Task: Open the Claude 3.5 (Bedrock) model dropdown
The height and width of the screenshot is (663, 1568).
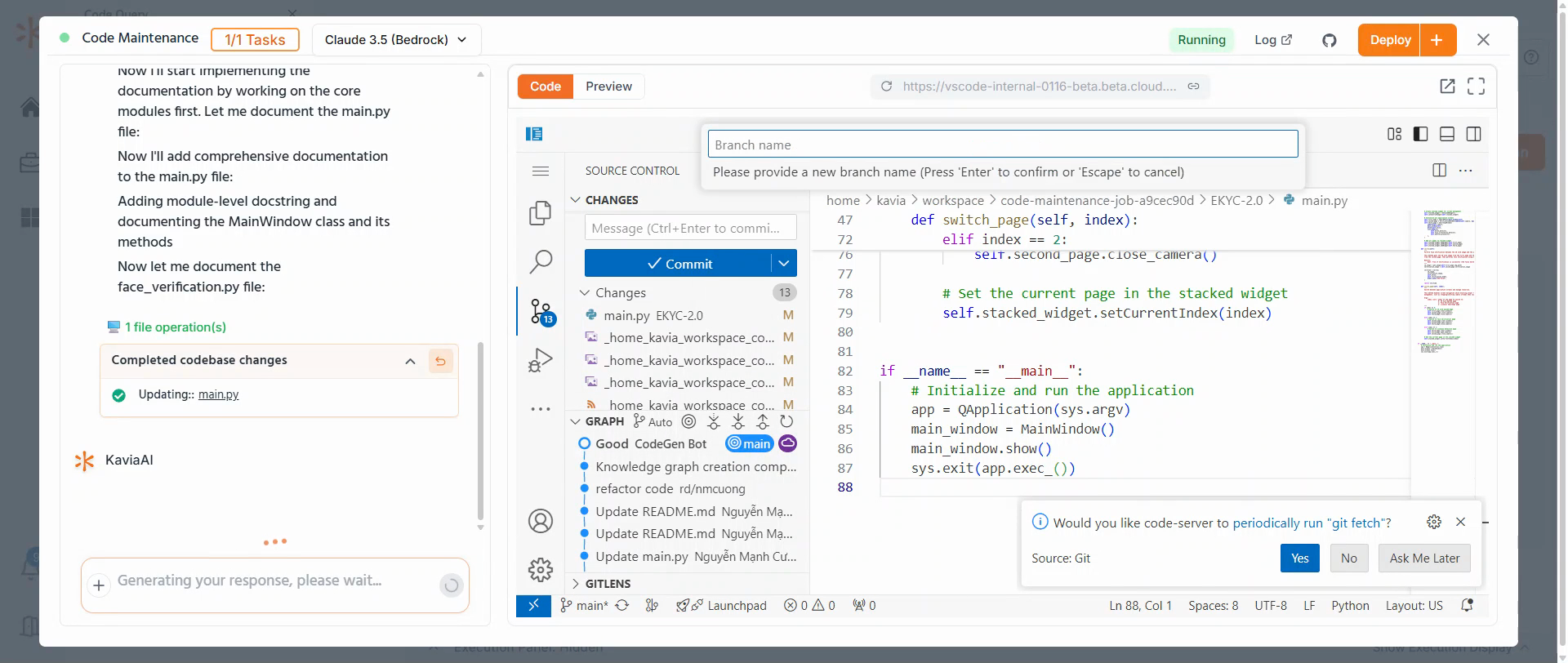Action: click(396, 40)
